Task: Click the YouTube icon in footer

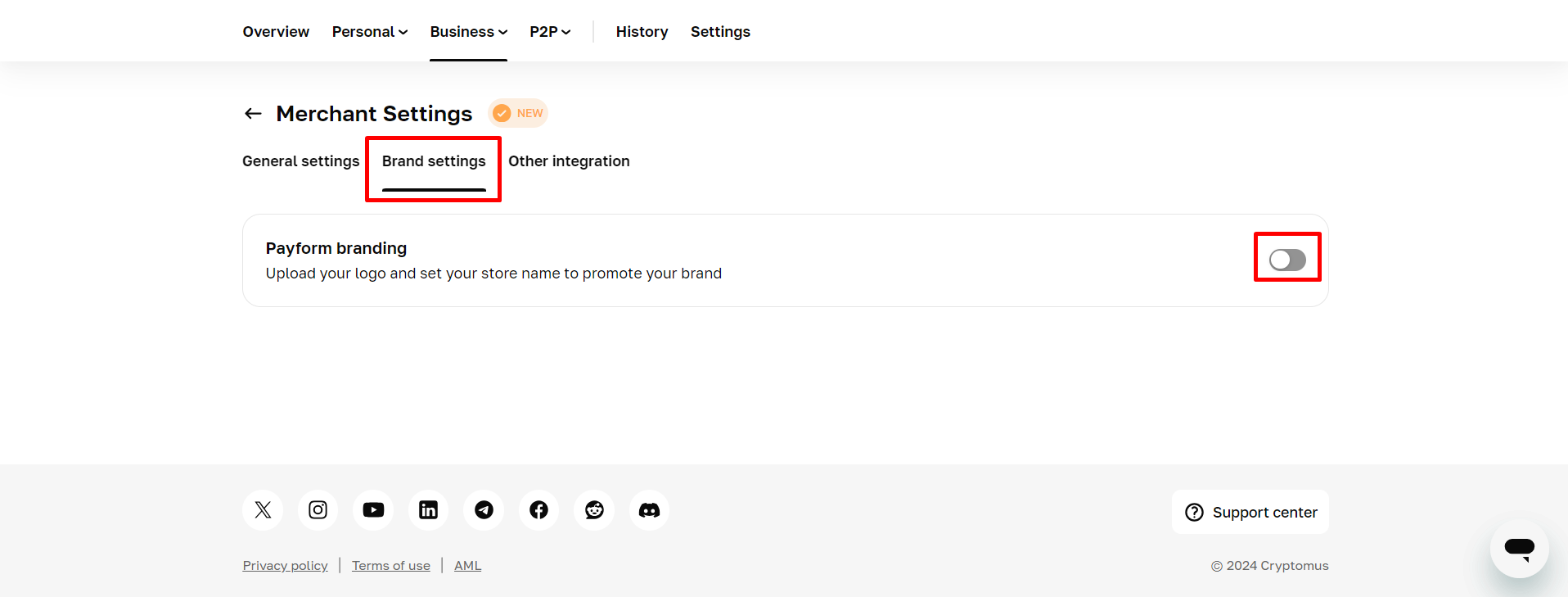Action: point(373,510)
